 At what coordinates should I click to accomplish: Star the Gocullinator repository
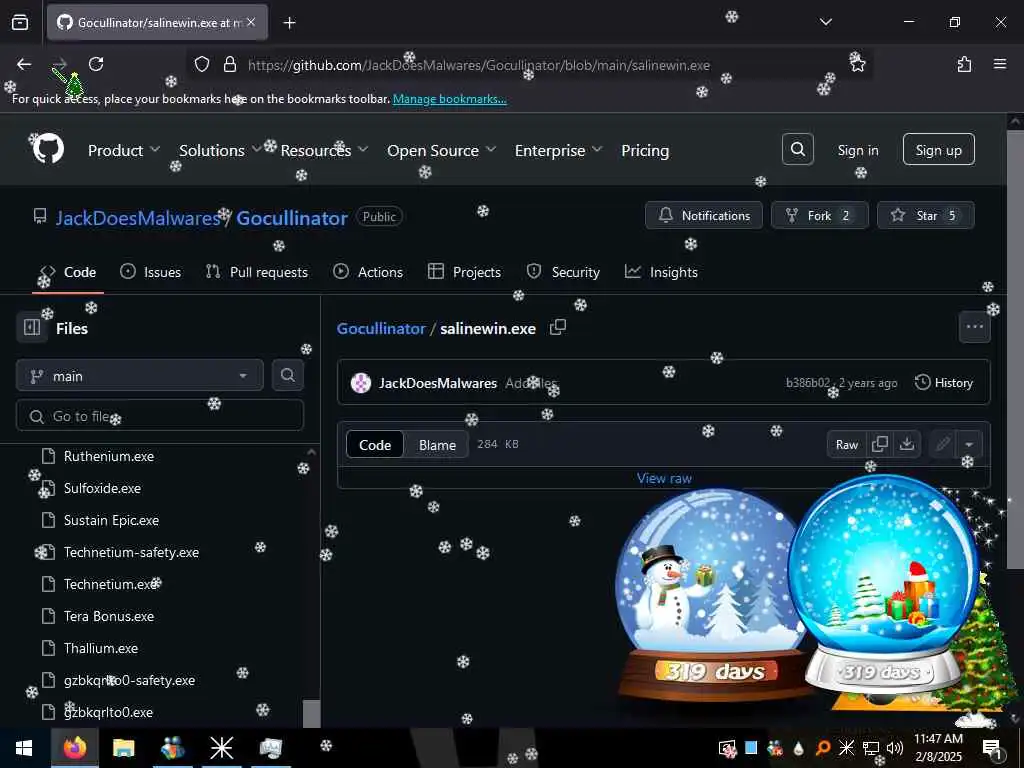click(x=925, y=215)
